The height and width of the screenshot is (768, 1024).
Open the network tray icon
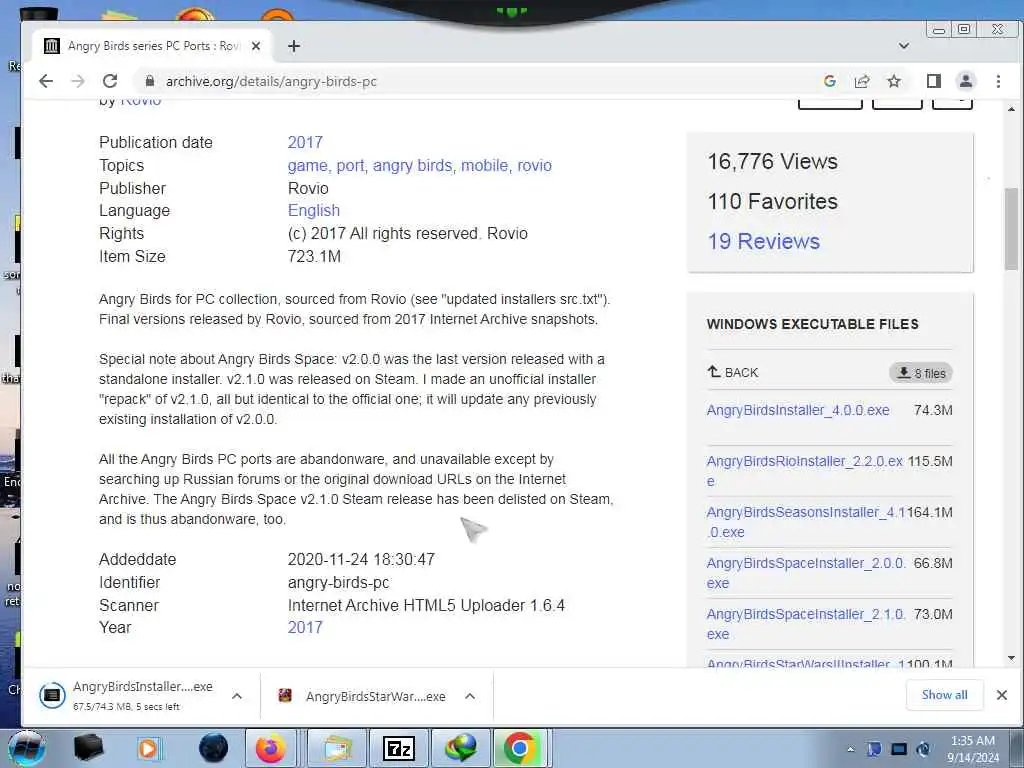(899, 749)
